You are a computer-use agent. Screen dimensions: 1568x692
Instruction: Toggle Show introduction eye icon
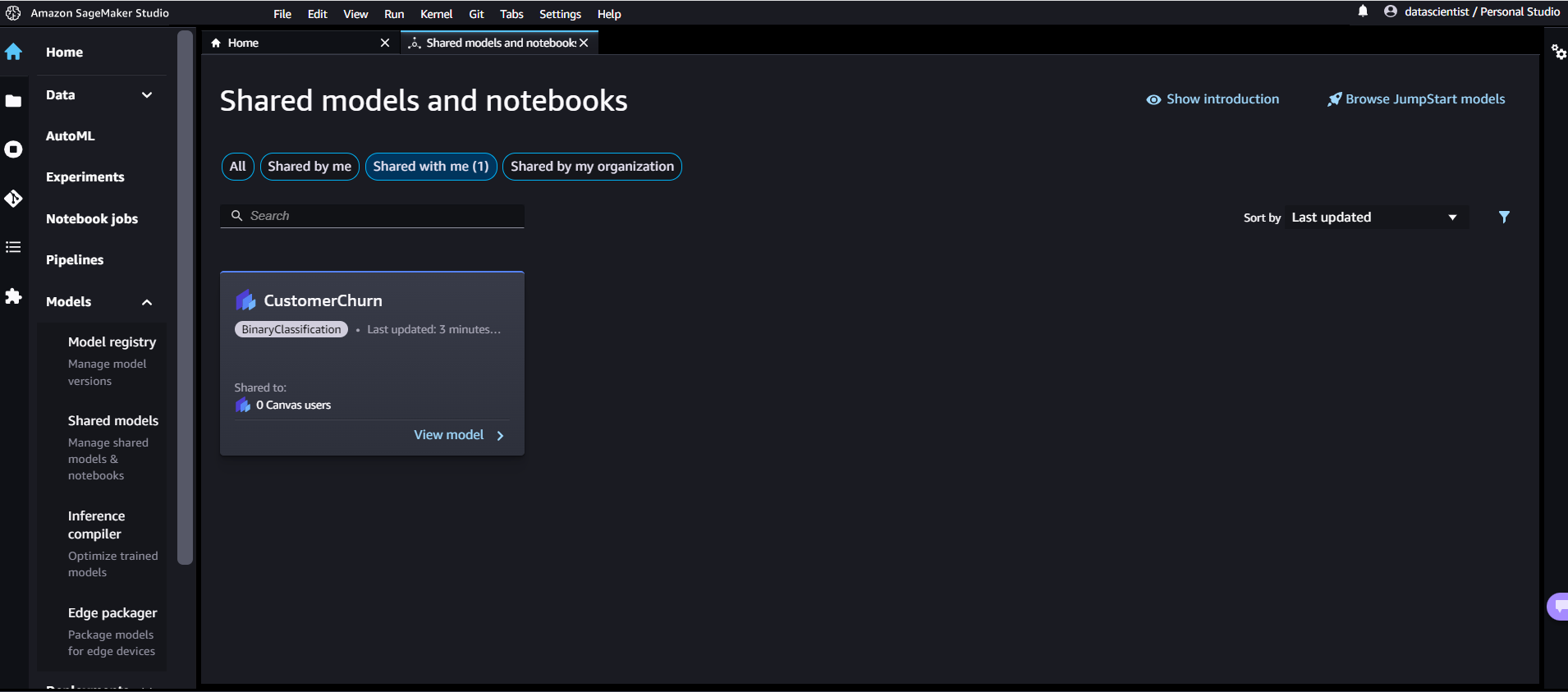[x=1153, y=99]
